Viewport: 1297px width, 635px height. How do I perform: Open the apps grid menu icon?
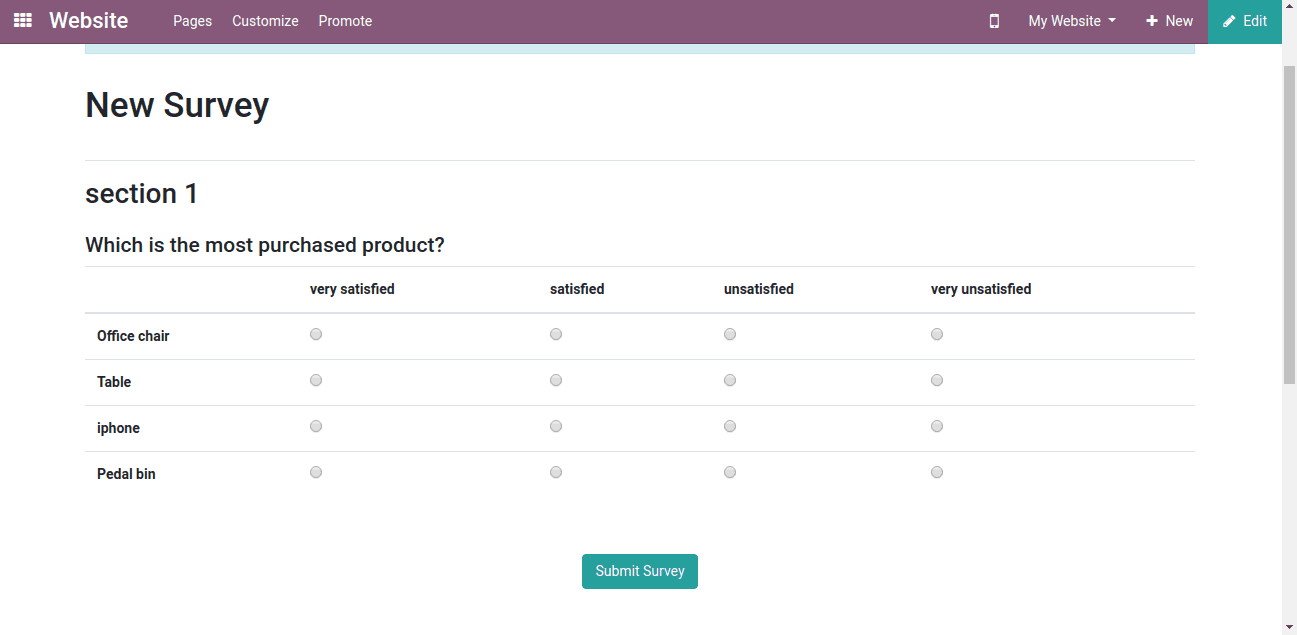tap(23, 21)
